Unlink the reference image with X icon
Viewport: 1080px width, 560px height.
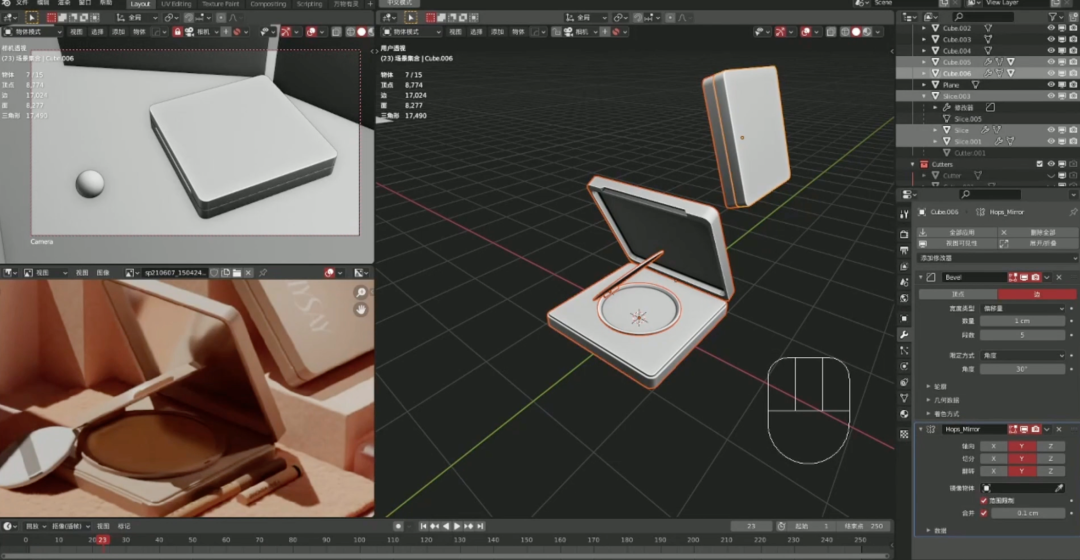click(248, 273)
